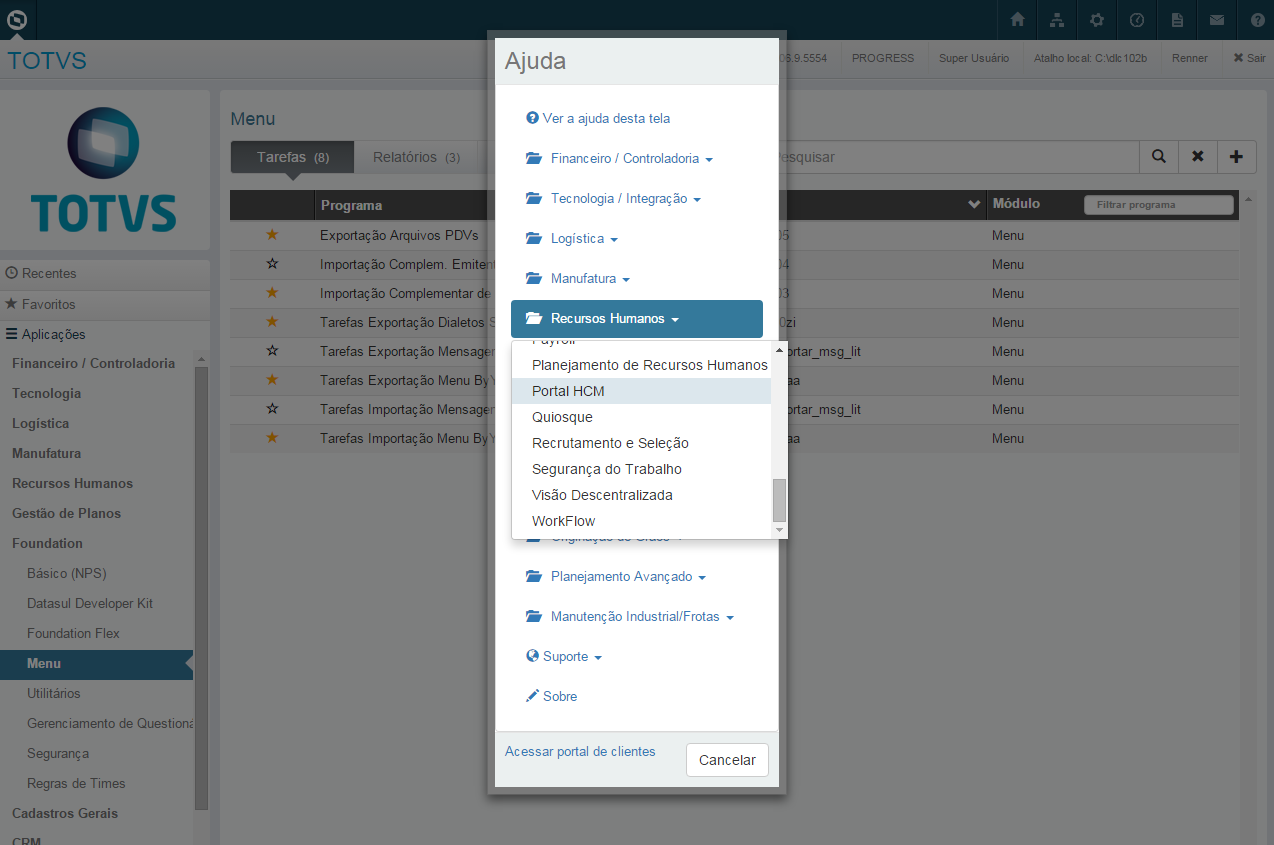Screen dimensions: 1274x845
Task: Toggle favorite star for Exportação Arquivos PDVs
Action: point(272,235)
